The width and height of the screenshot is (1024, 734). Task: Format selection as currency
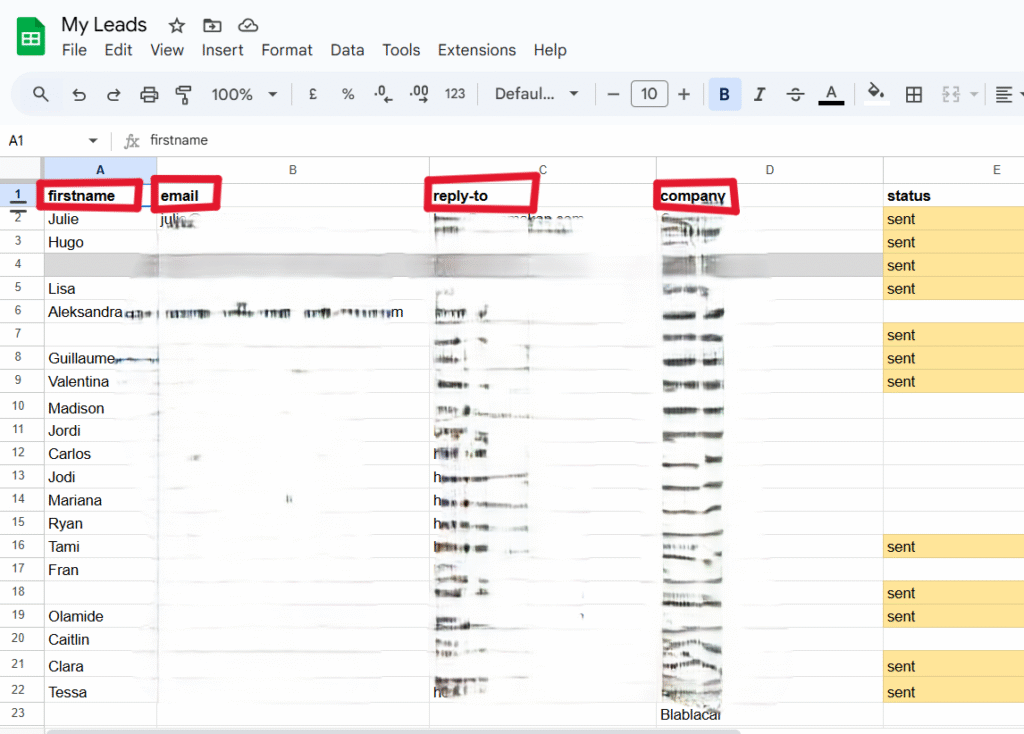(x=311, y=93)
